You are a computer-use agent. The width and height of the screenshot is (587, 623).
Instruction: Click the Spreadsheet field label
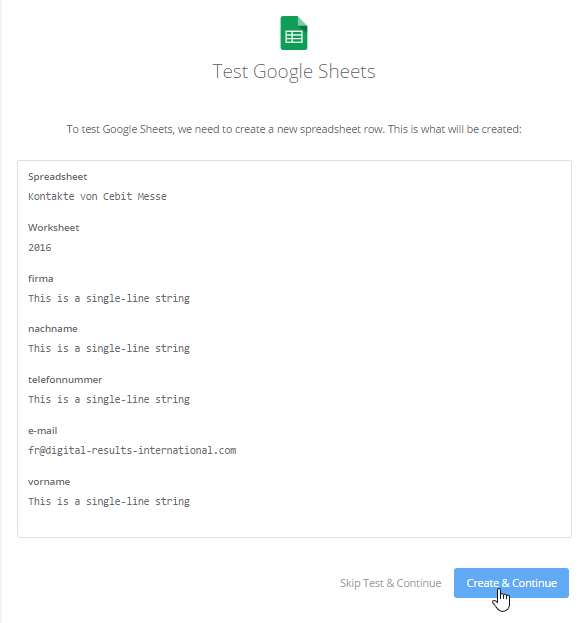pos(58,176)
